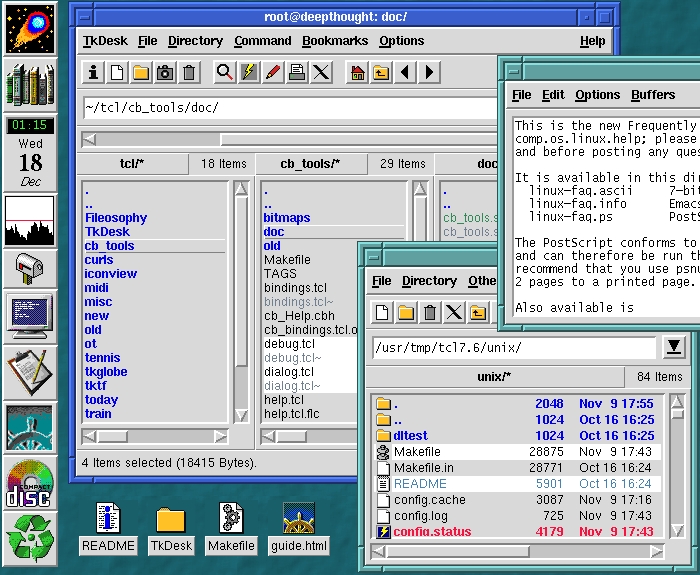The width and height of the screenshot is (700, 575).
Task: Click the info 'i' toolbar icon
Action: [93, 72]
